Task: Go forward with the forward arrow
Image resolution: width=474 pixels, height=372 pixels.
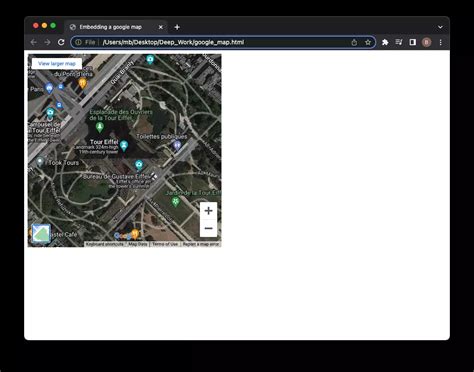Action: click(x=47, y=42)
